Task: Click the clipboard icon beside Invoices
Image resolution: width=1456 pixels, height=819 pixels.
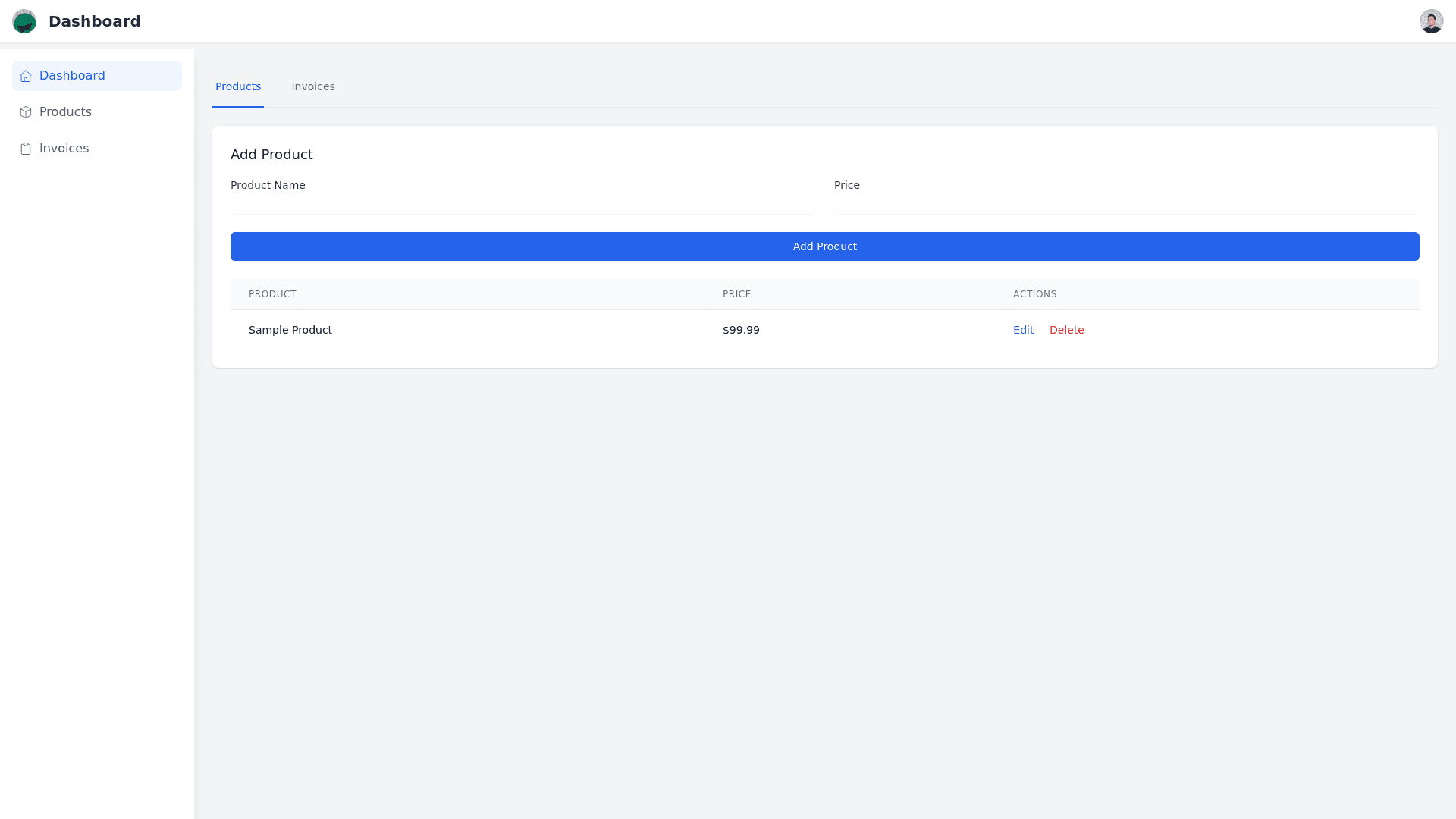Action: pos(26,149)
